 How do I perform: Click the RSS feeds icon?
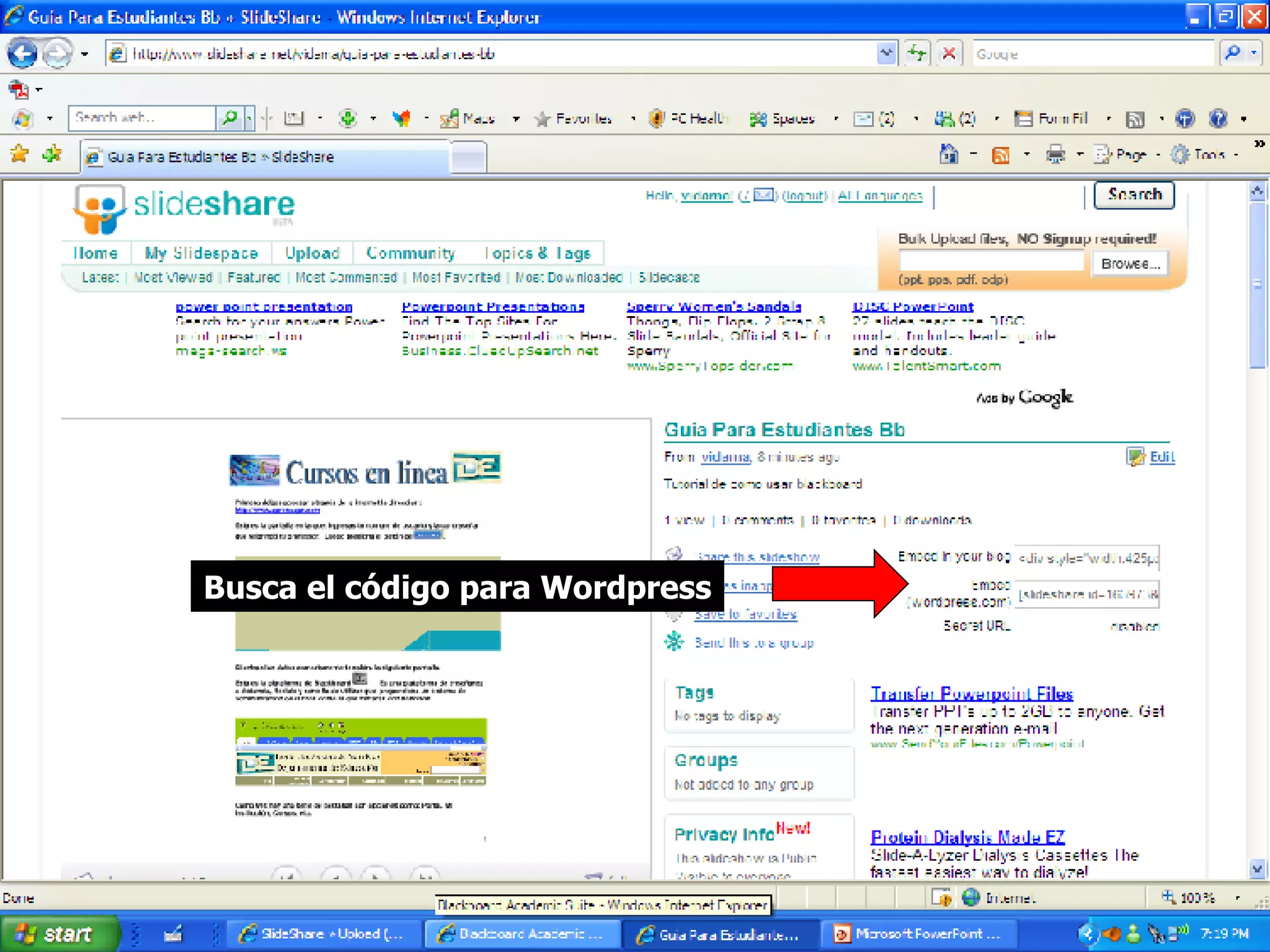(x=1000, y=154)
